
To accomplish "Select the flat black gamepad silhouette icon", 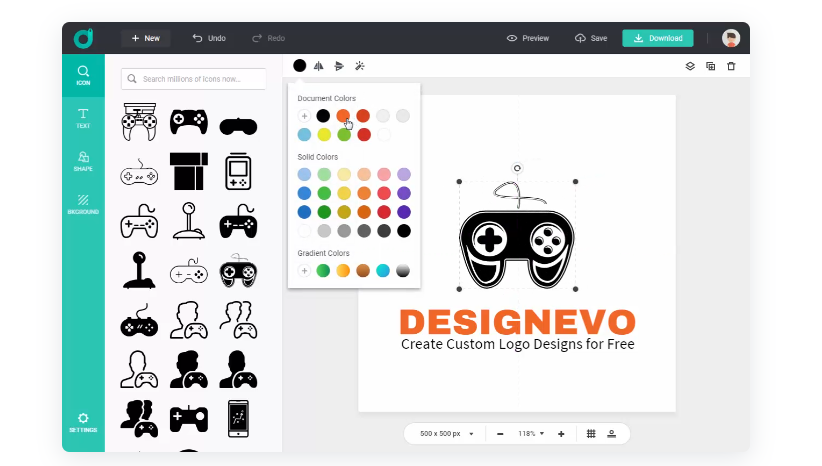I will pos(238,126).
